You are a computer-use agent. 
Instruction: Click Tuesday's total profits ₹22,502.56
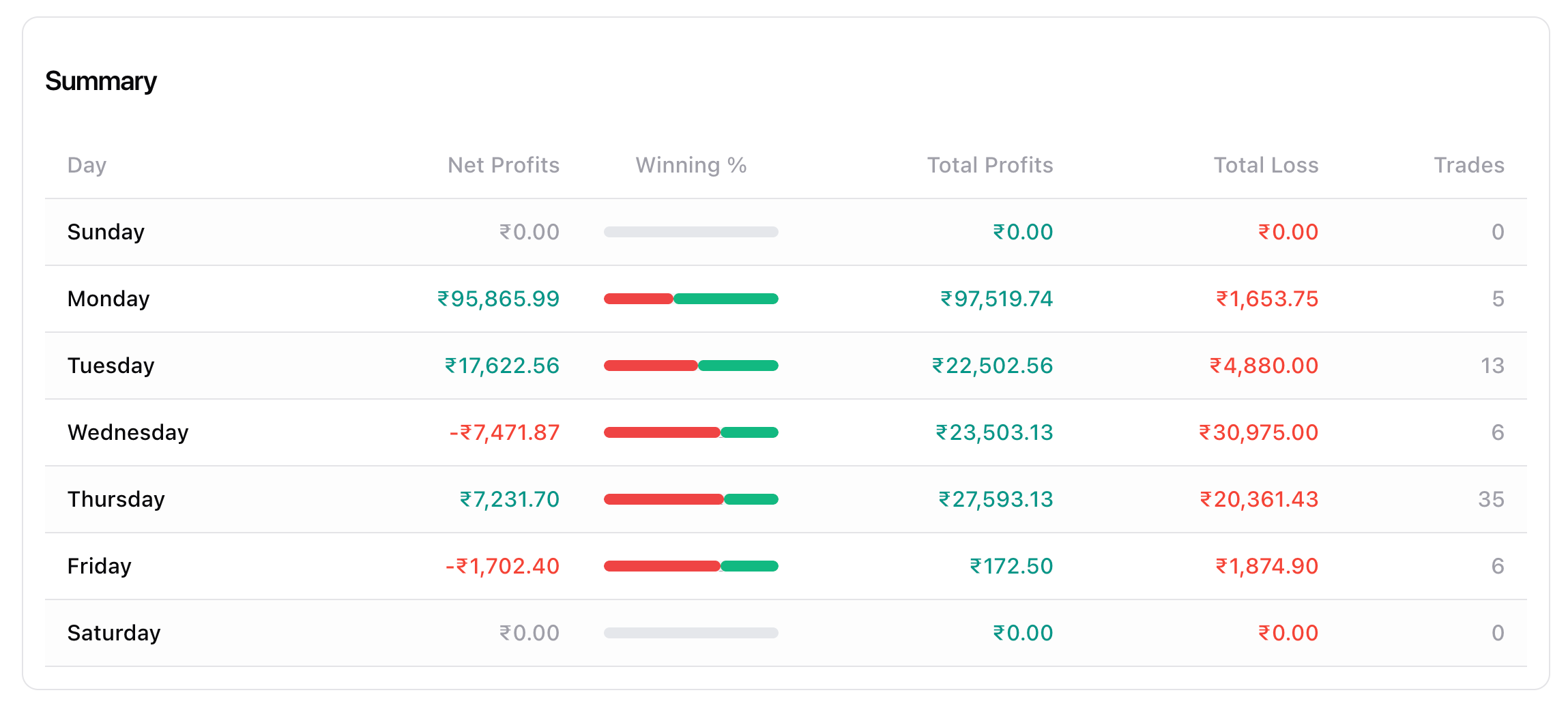(992, 366)
